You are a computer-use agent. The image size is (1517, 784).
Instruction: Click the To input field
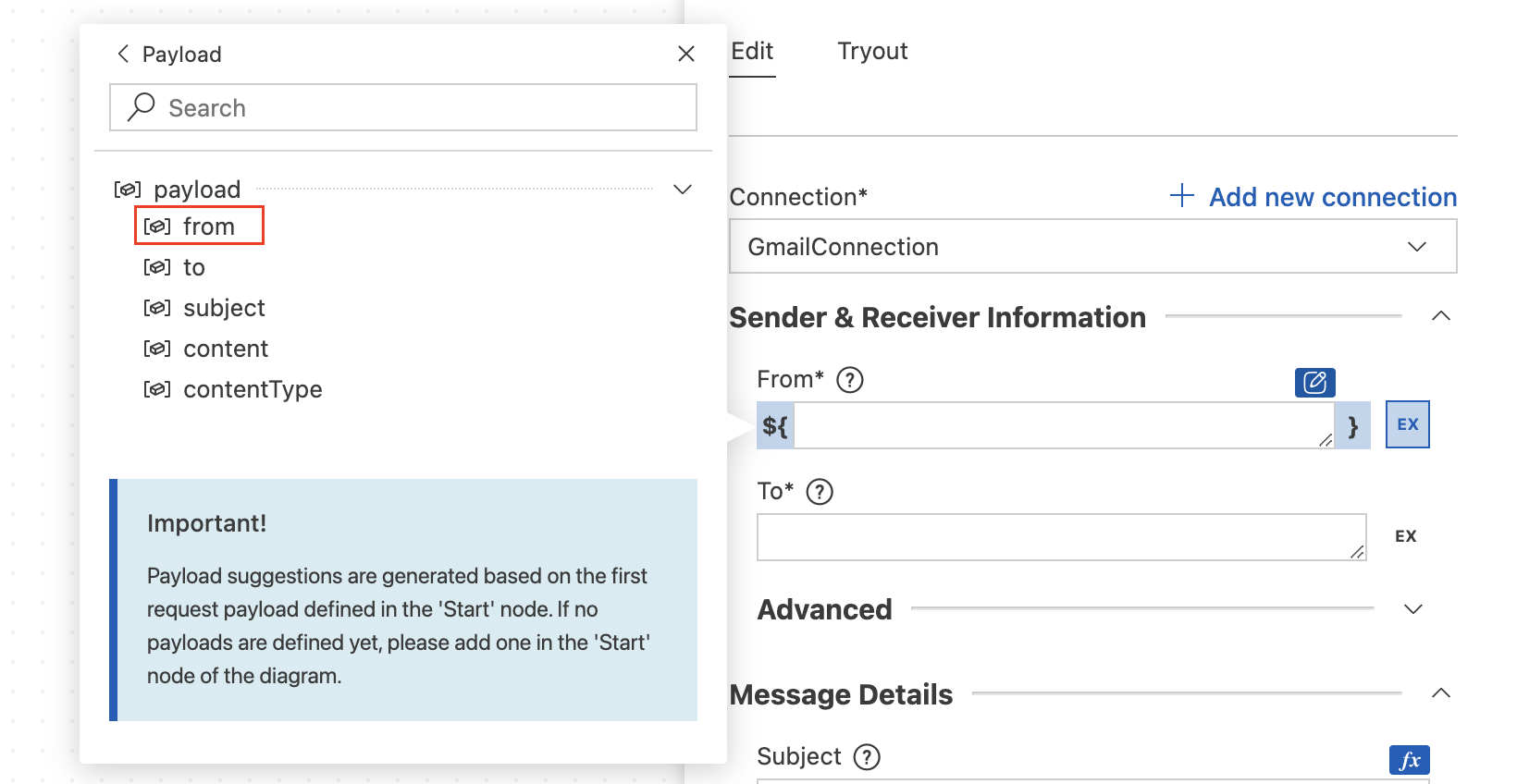(x=1062, y=537)
